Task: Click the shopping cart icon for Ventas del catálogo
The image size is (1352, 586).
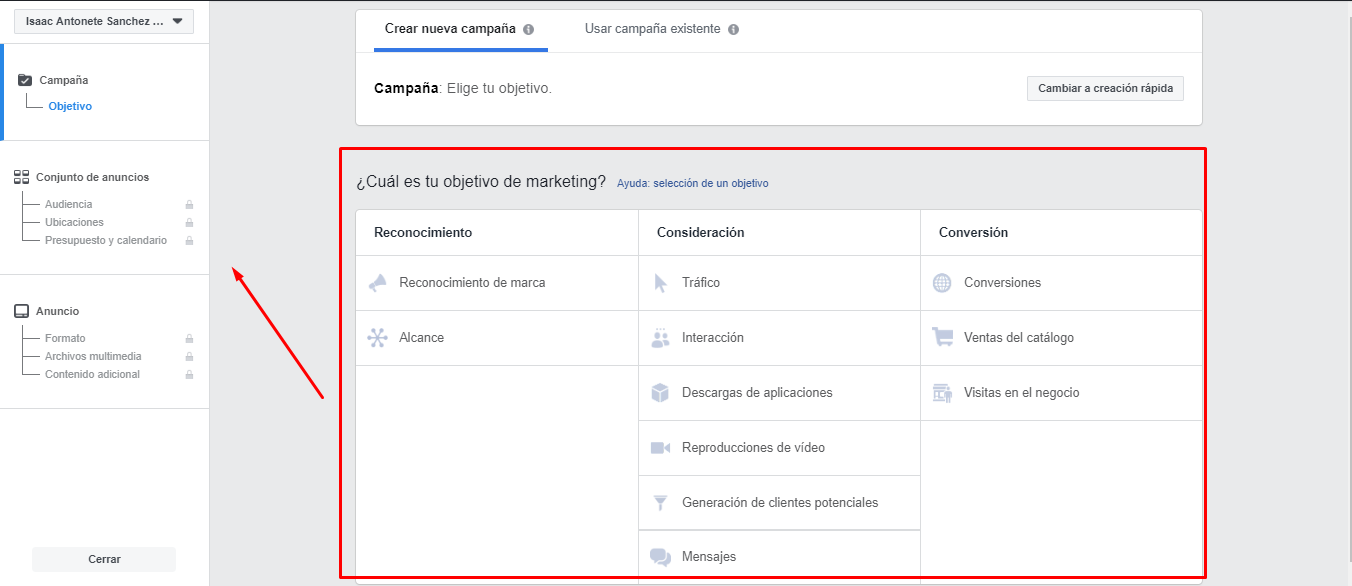Action: (x=942, y=338)
